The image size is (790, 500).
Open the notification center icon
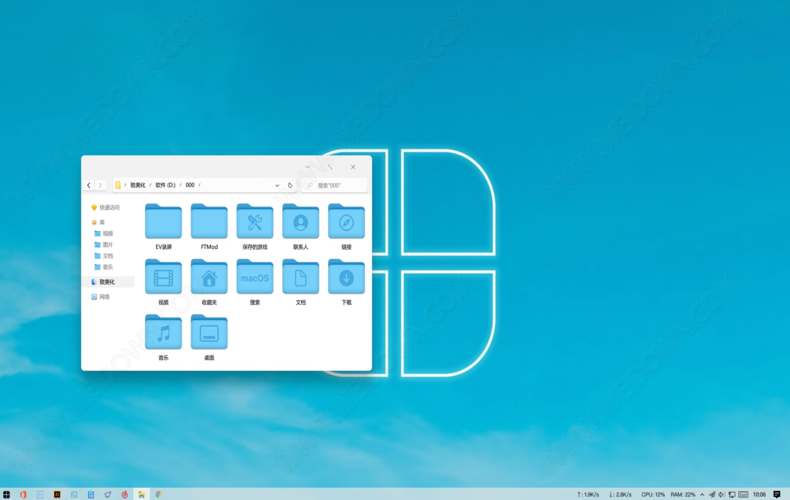[777, 494]
